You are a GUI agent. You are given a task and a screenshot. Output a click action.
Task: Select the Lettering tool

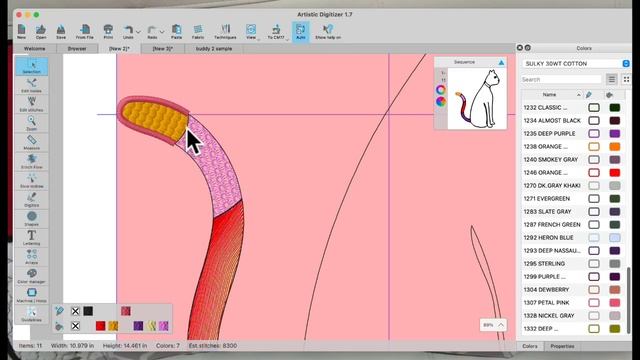[31, 238]
